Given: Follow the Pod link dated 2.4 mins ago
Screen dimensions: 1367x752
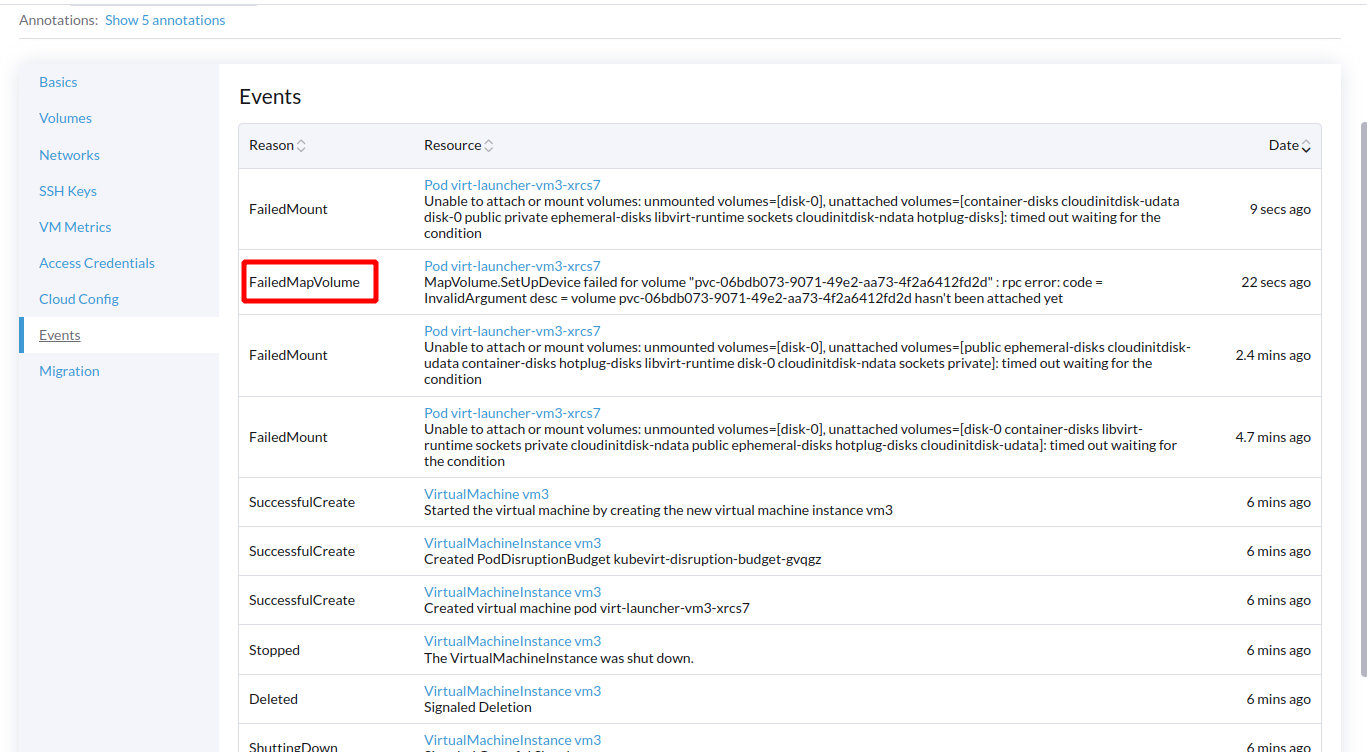Looking at the screenshot, I should [x=512, y=331].
